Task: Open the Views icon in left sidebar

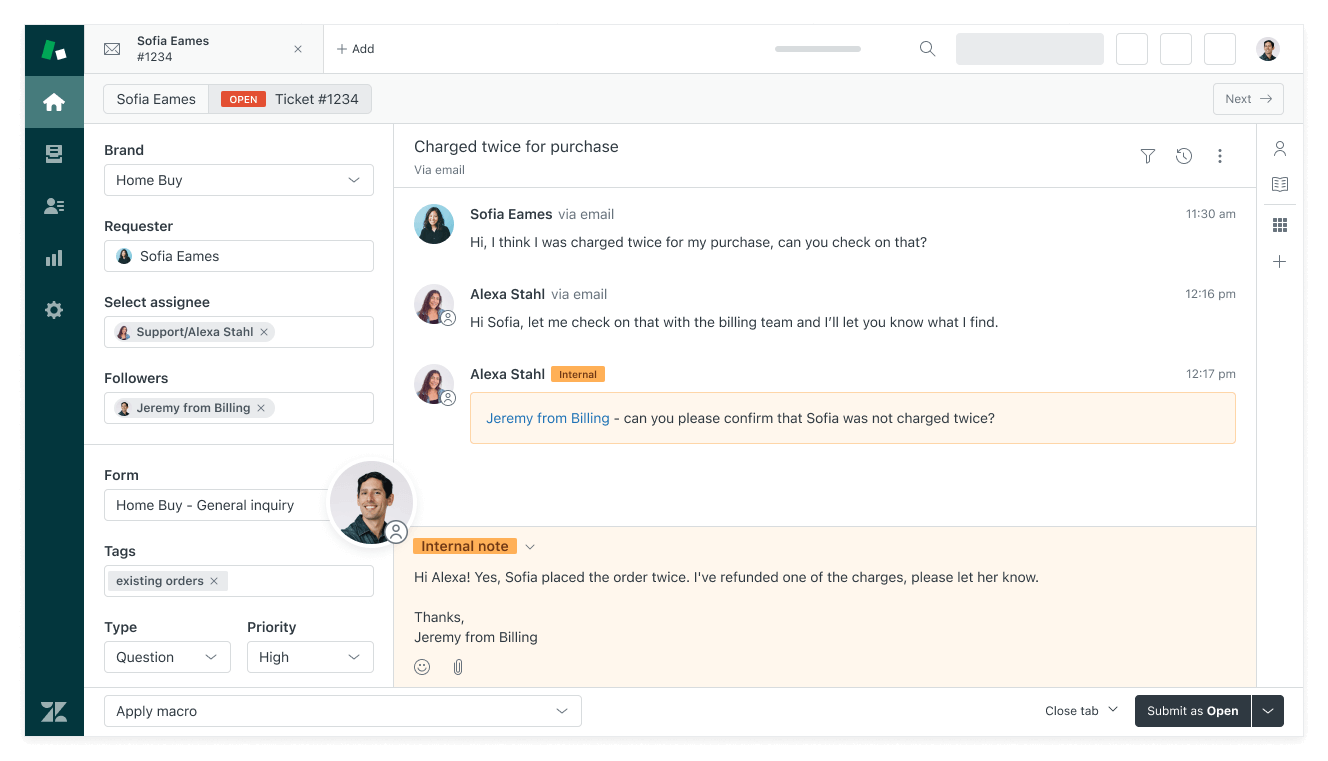Action: [x=54, y=153]
